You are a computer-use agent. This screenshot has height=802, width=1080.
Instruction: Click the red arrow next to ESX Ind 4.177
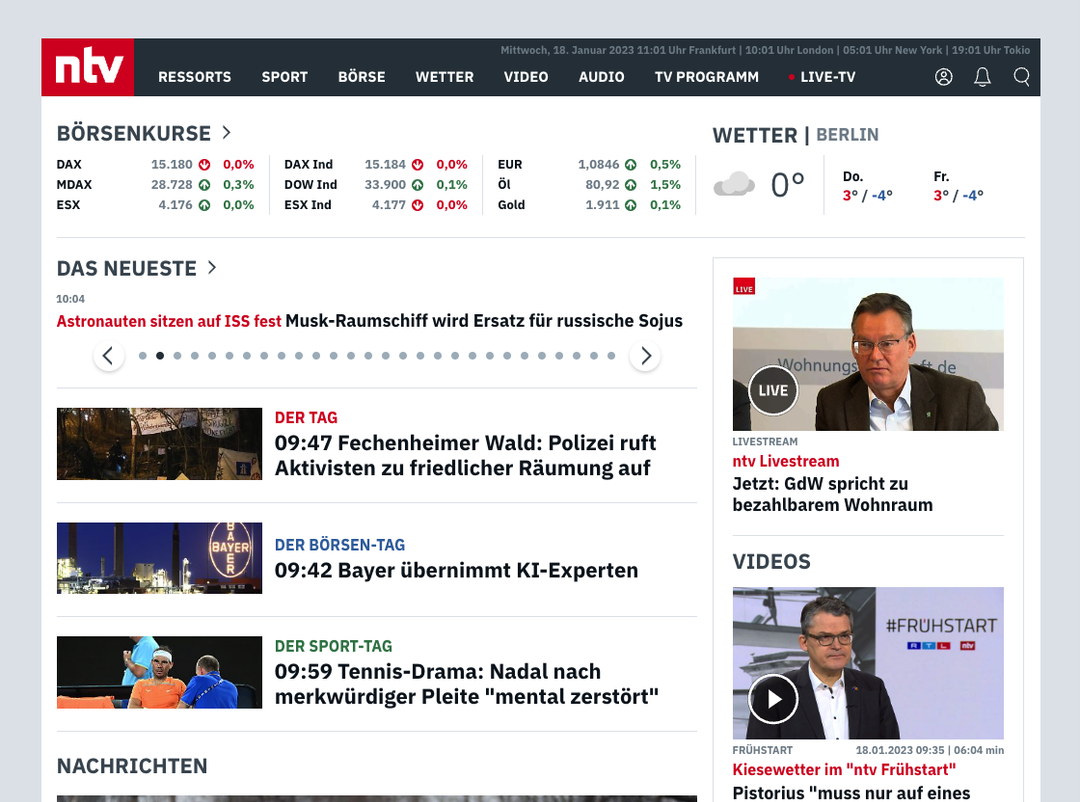417,205
